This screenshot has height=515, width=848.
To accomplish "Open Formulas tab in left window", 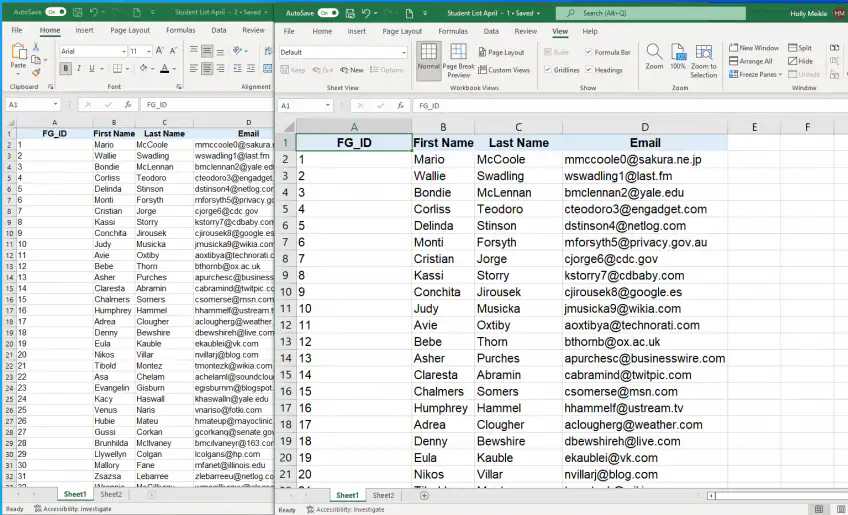I will [x=181, y=30].
